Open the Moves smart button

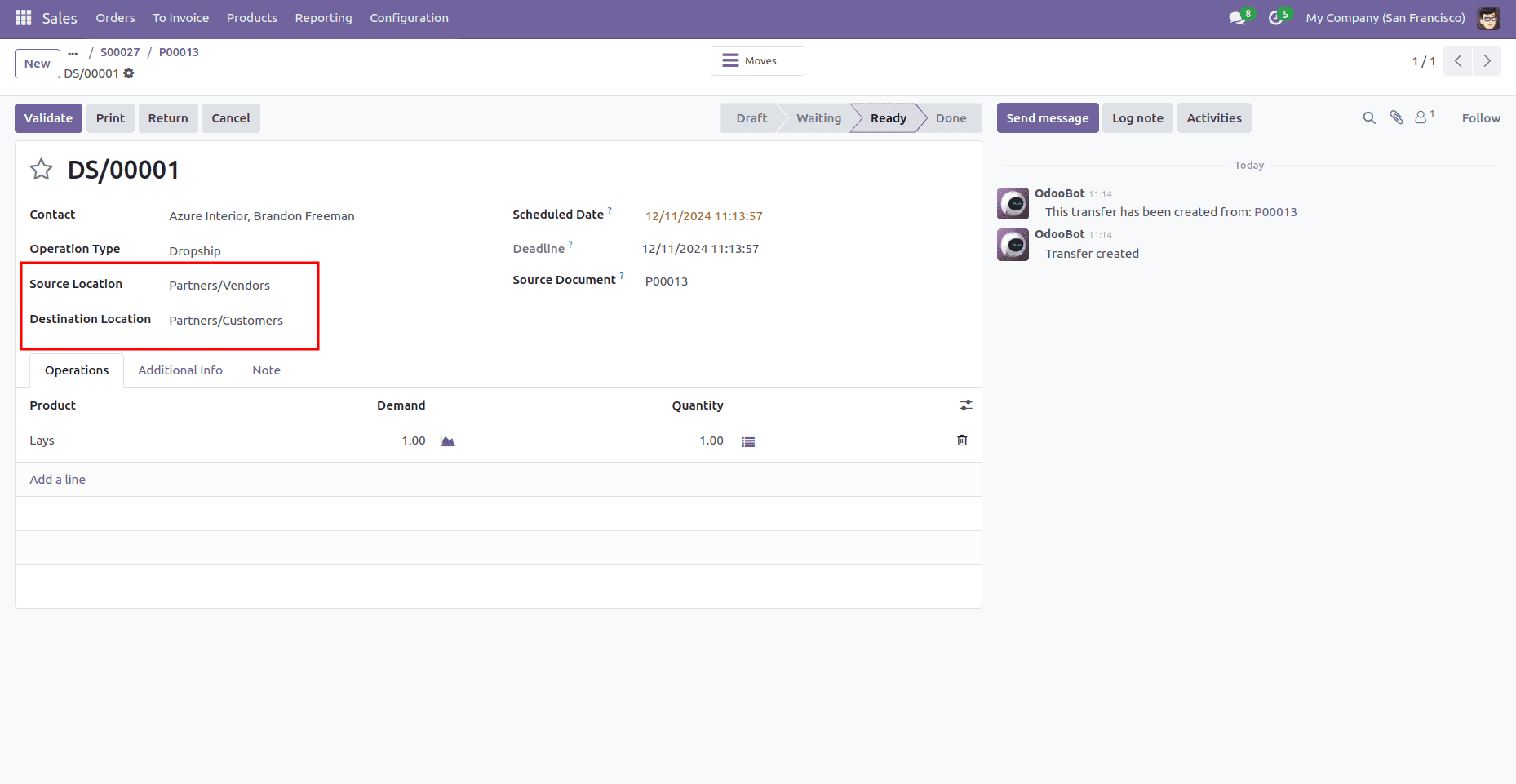click(756, 60)
